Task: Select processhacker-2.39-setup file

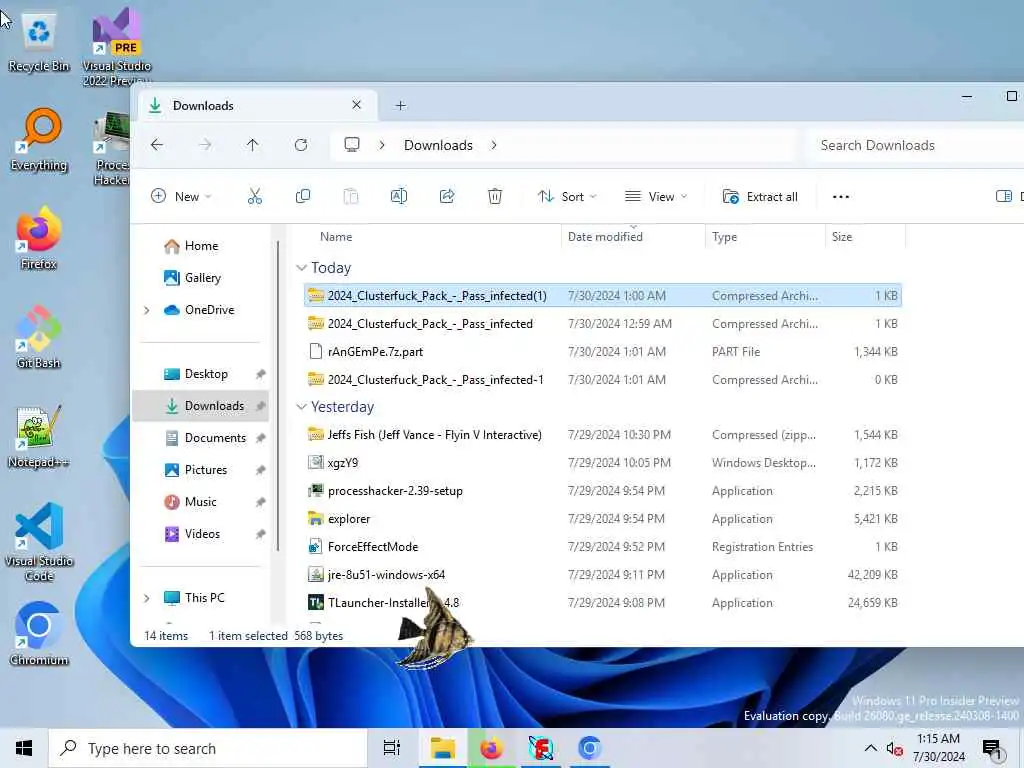Action: tap(603, 490)
